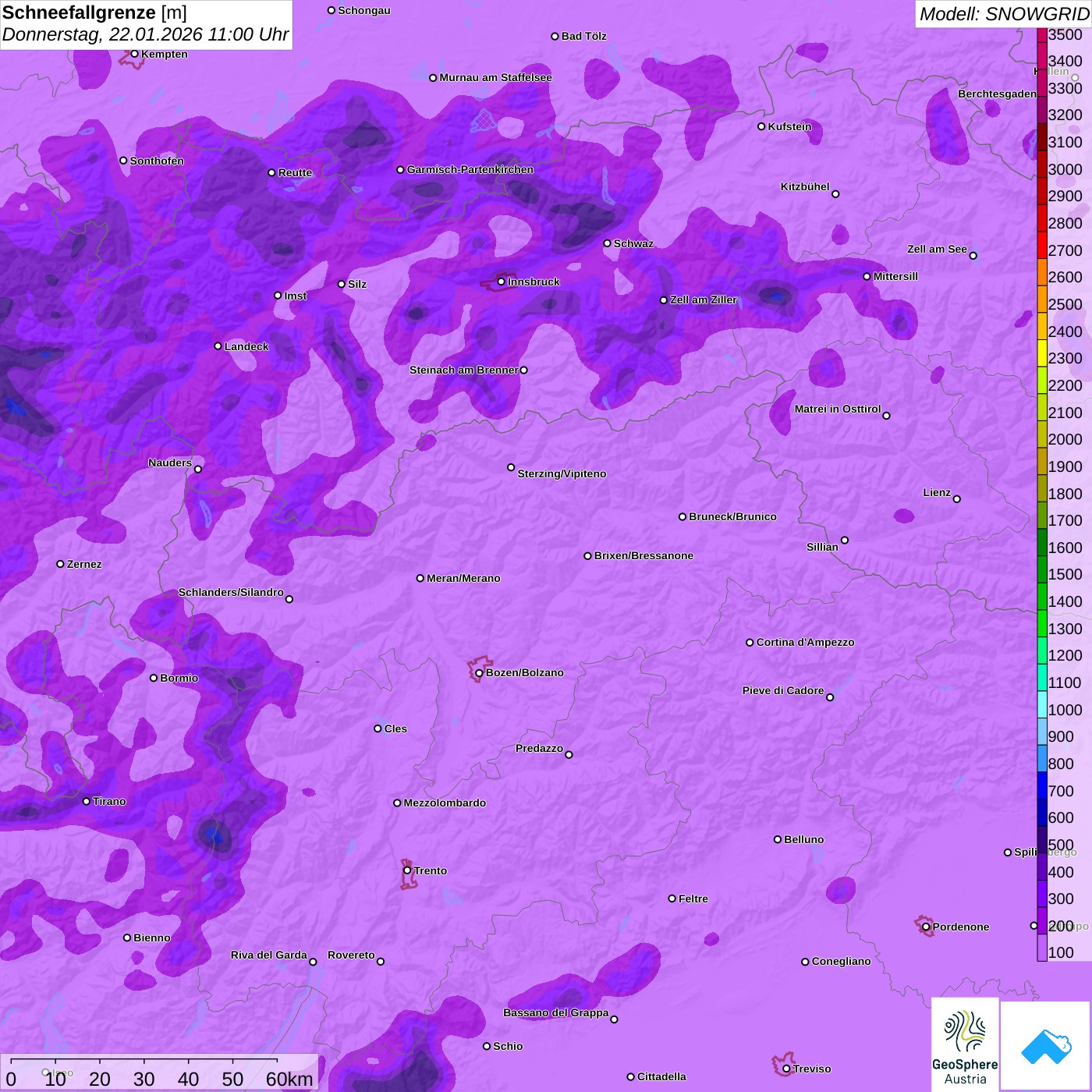Viewport: 1092px width, 1092px height.
Task: Pick the blue 700 legend color swatch
Action: (1042, 785)
